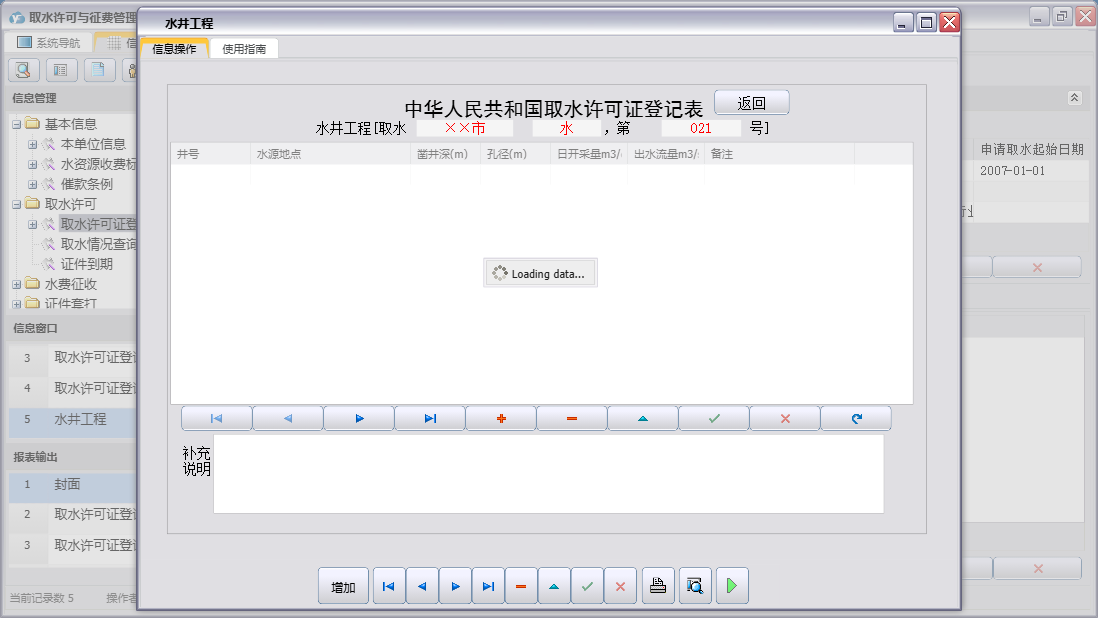Open the 系统导航 tab
The width and height of the screenshot is (1098, 618).
pyautogui.click(x=50, y=43)
